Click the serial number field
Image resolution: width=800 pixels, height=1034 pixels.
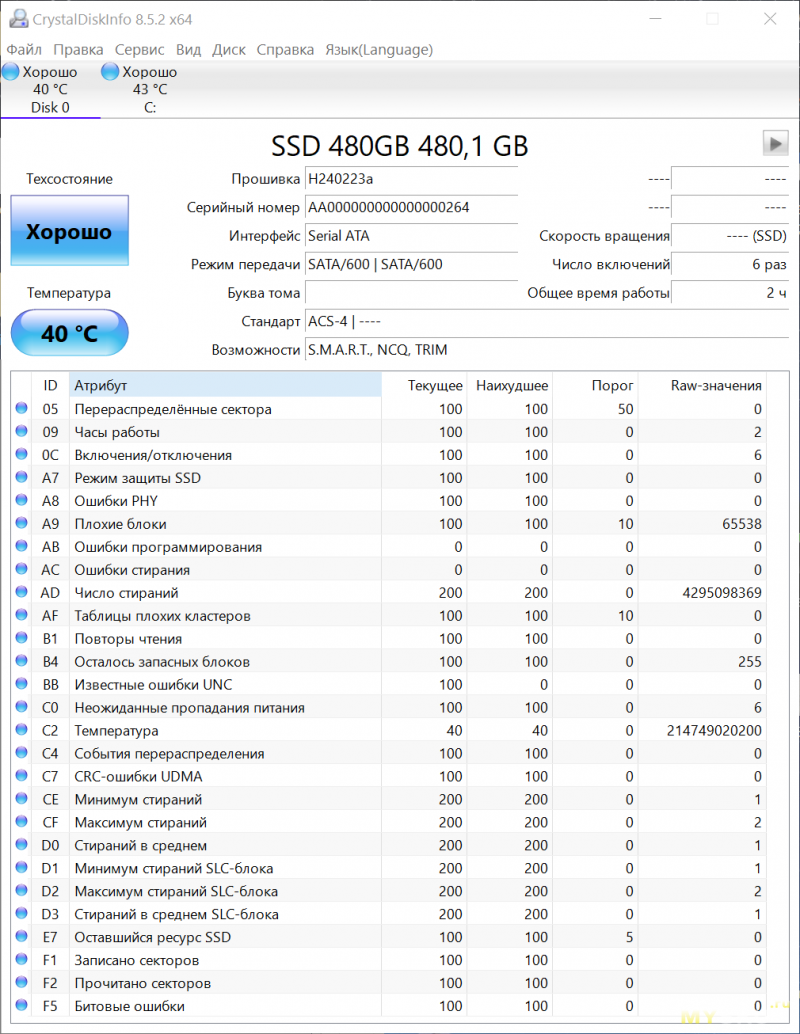coord(412,207)
